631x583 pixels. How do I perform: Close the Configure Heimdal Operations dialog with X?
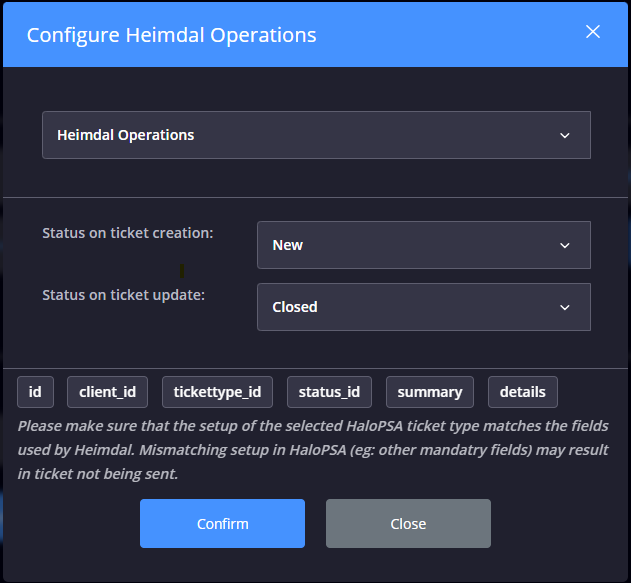pyautogui.click(x=592, y=32)
